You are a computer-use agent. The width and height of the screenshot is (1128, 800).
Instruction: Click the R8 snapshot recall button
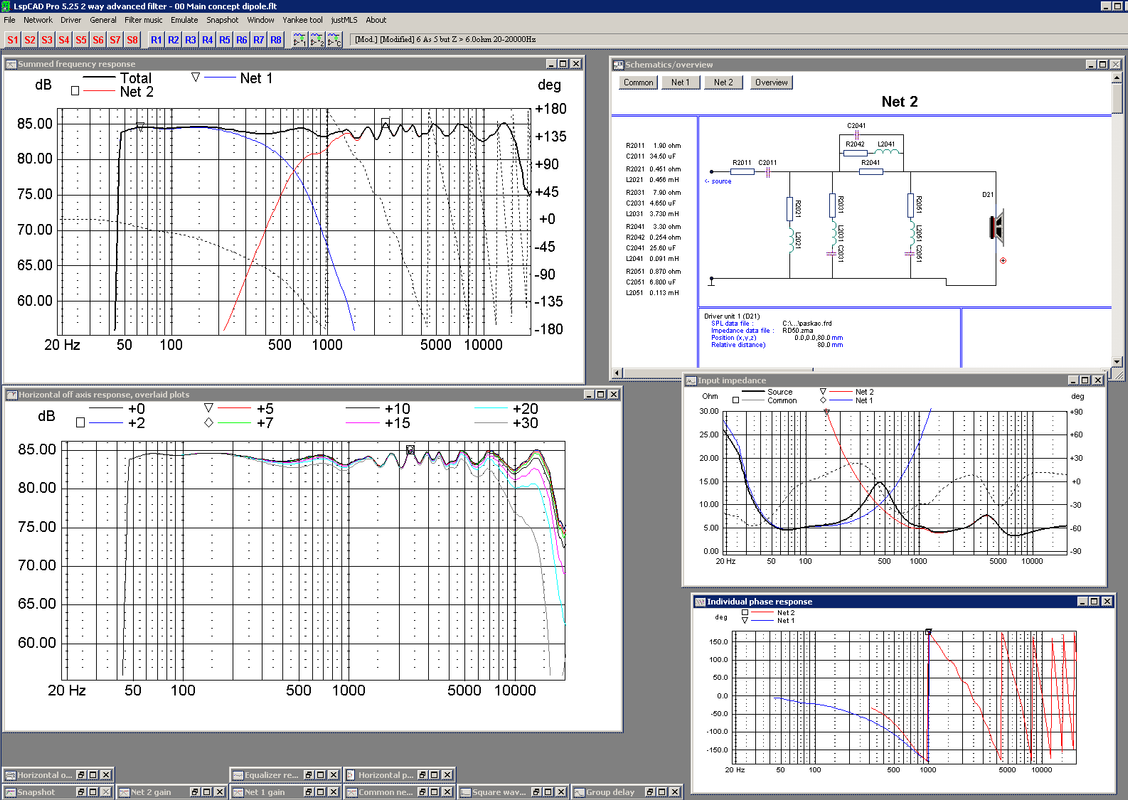pos(276,40)
